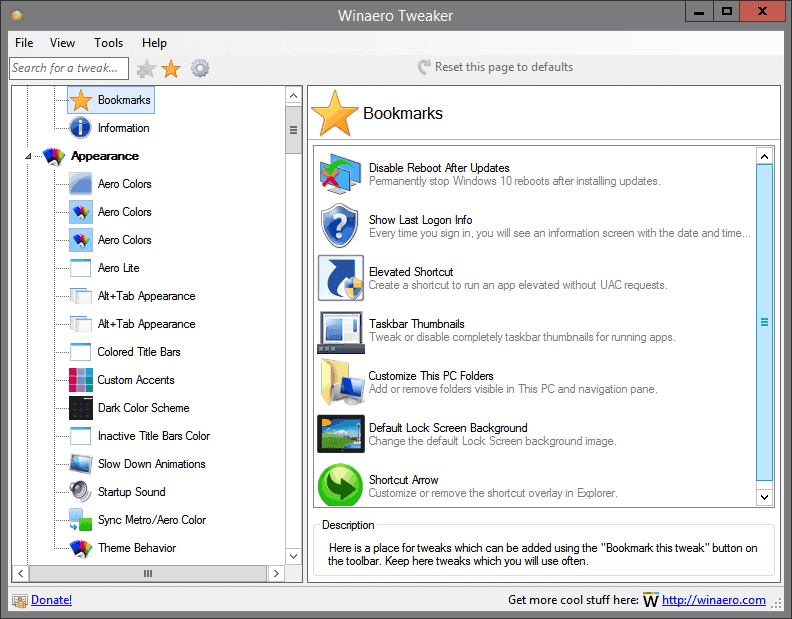Click the tree vertical scrollbar thumb
The height and width of the screenshot is (619, 792).
pos(293,130)
